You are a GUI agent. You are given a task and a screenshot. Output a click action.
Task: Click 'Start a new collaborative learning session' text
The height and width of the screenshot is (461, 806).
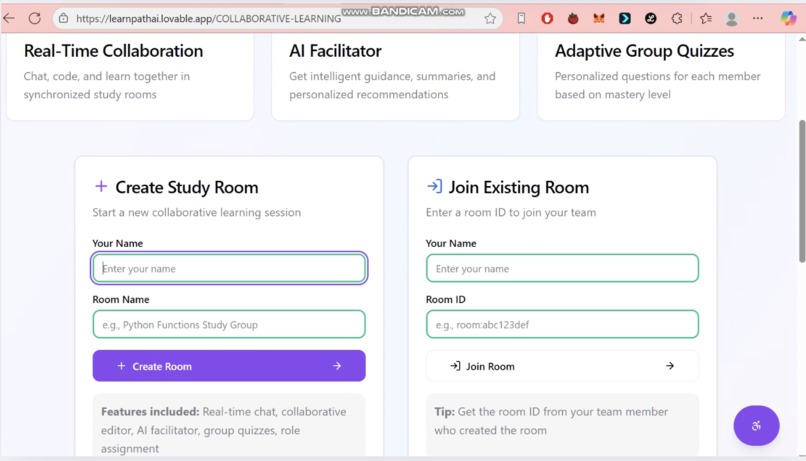196,212
